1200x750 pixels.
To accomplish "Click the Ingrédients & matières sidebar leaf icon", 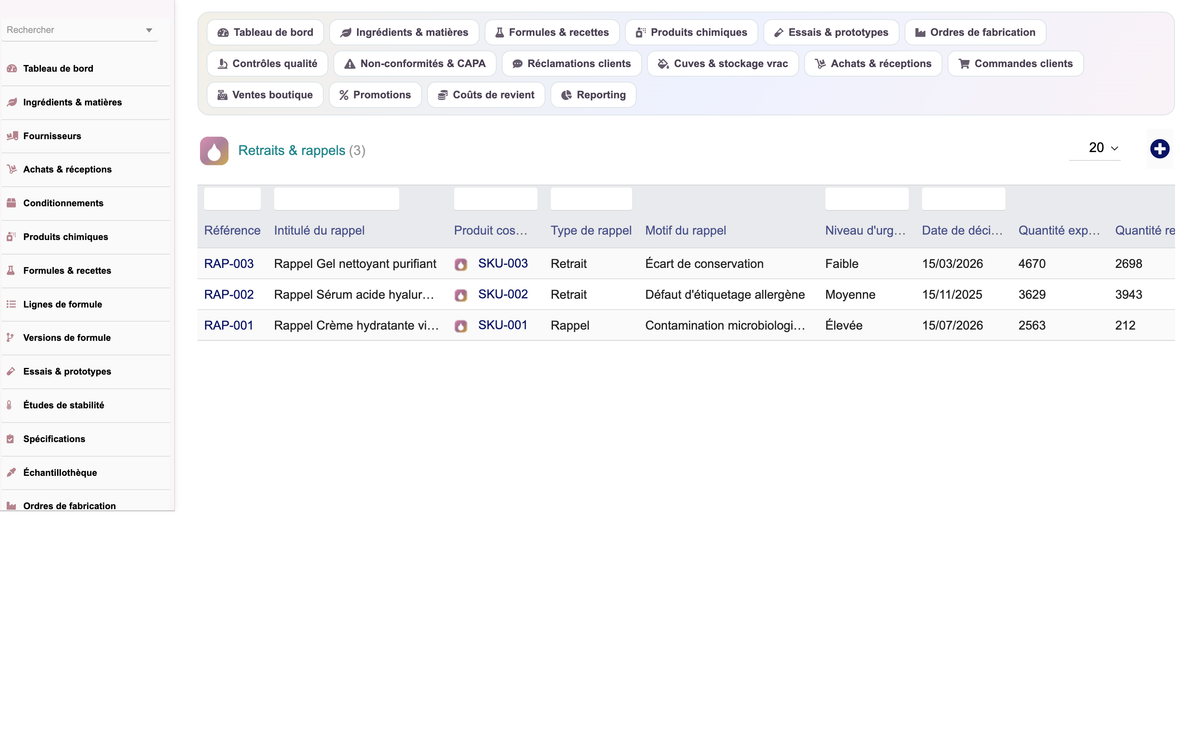I will 12,102.
